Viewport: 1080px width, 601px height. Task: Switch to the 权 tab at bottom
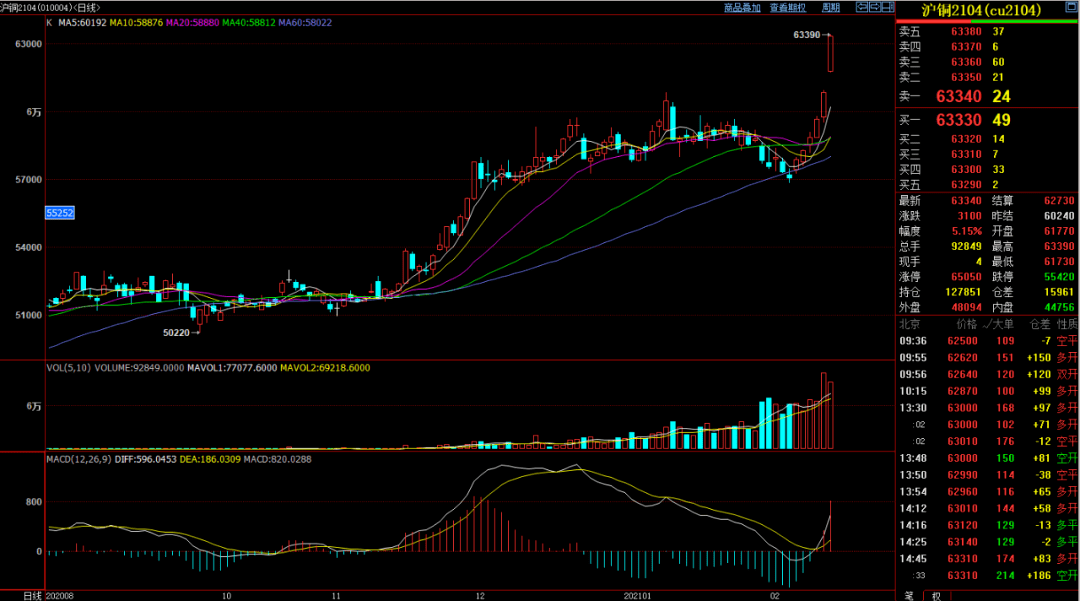click(935, 595)
